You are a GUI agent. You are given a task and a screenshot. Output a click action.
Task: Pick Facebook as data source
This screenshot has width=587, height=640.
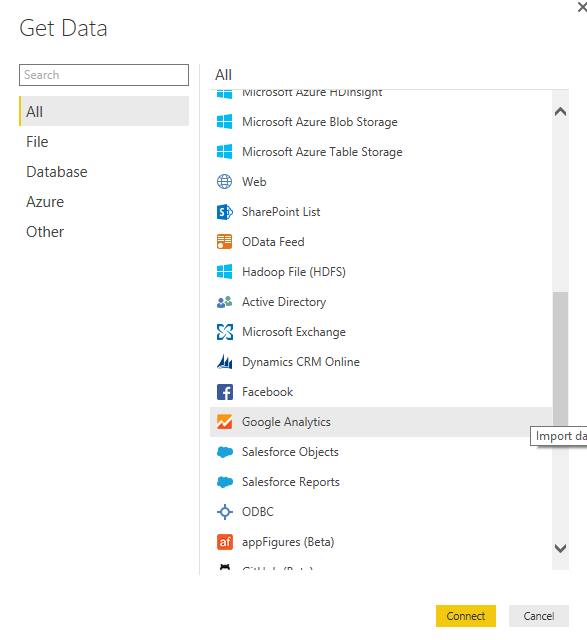[x=381, y=392]
